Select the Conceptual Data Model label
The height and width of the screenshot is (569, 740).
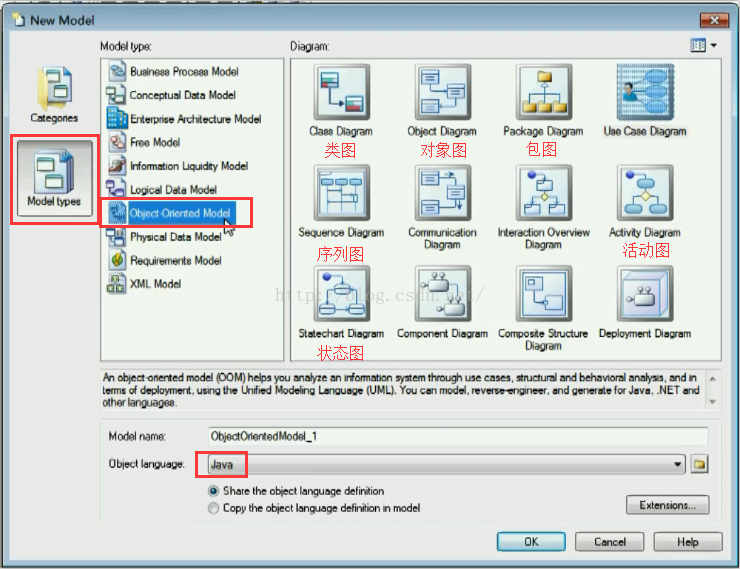coord(183,95)
